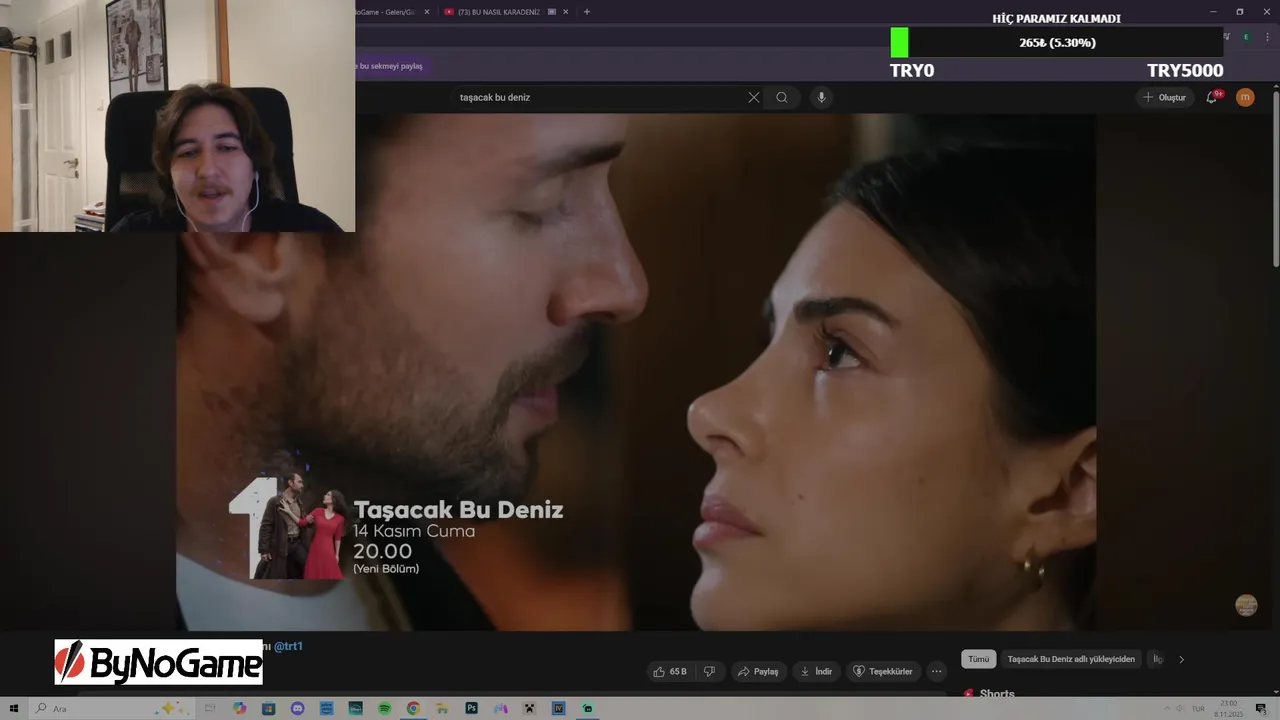Click the page vertical scrollbar
The image size is (1280, 720).
coord(1275,180)
